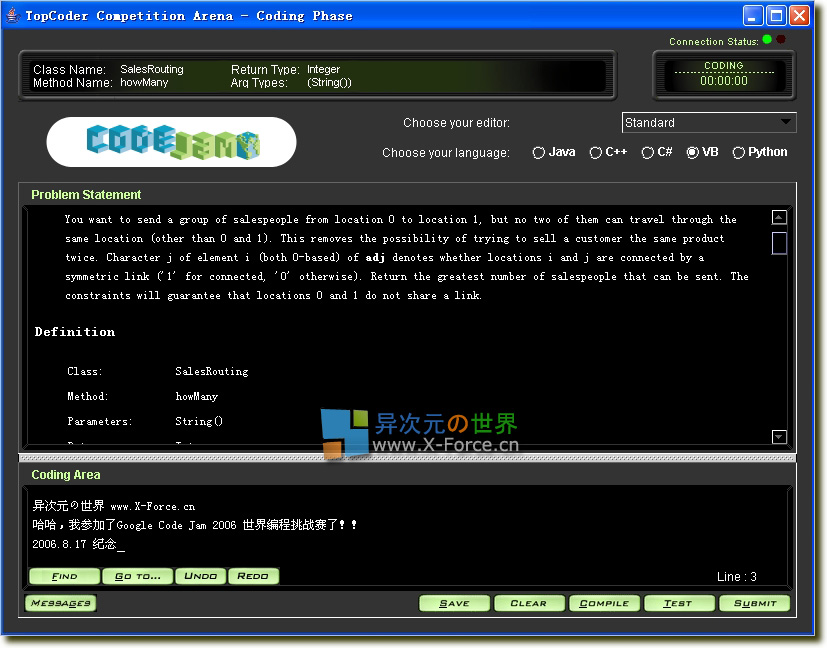The image size is (827, 648).
Task: Click problem statement scroll down arrow
Action: (779, 437)
